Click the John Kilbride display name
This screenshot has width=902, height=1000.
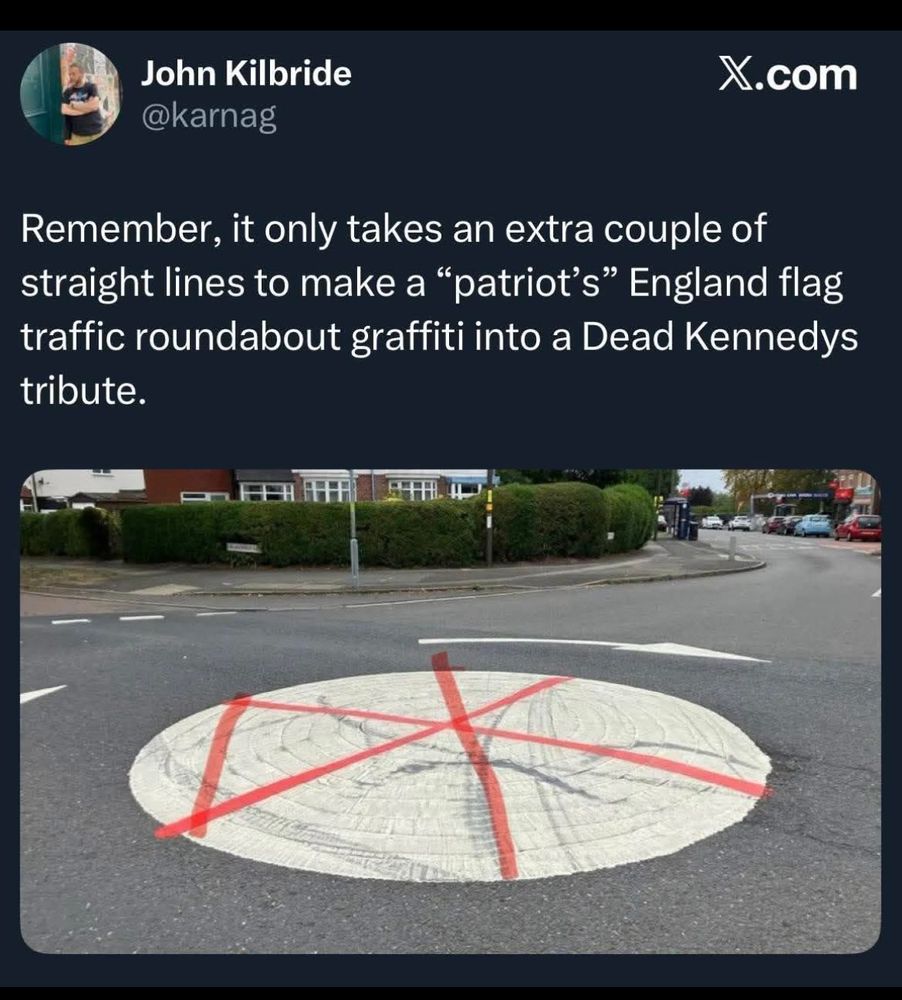coord(246,73)
